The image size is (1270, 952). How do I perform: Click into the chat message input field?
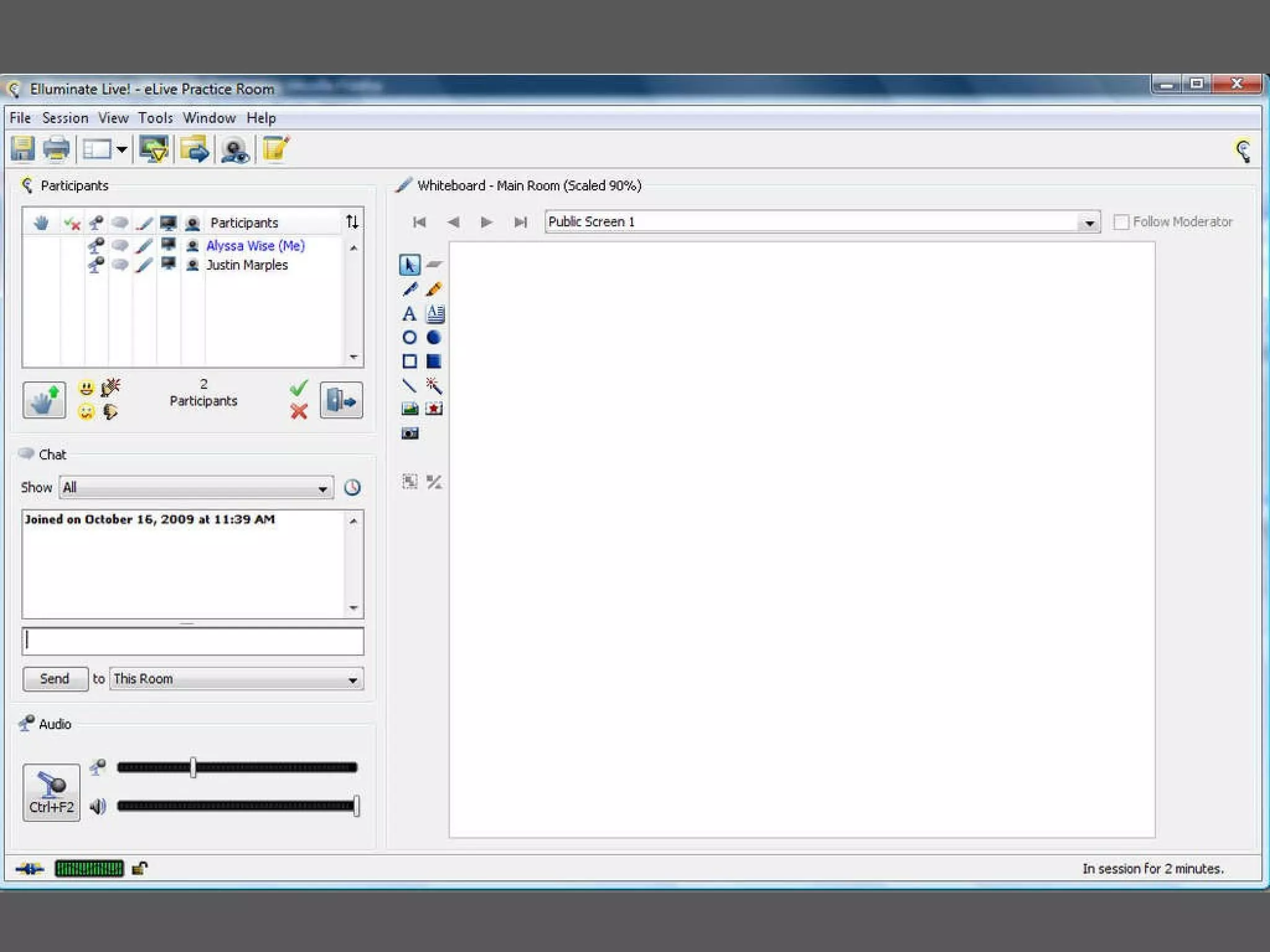tap(193, 641)
